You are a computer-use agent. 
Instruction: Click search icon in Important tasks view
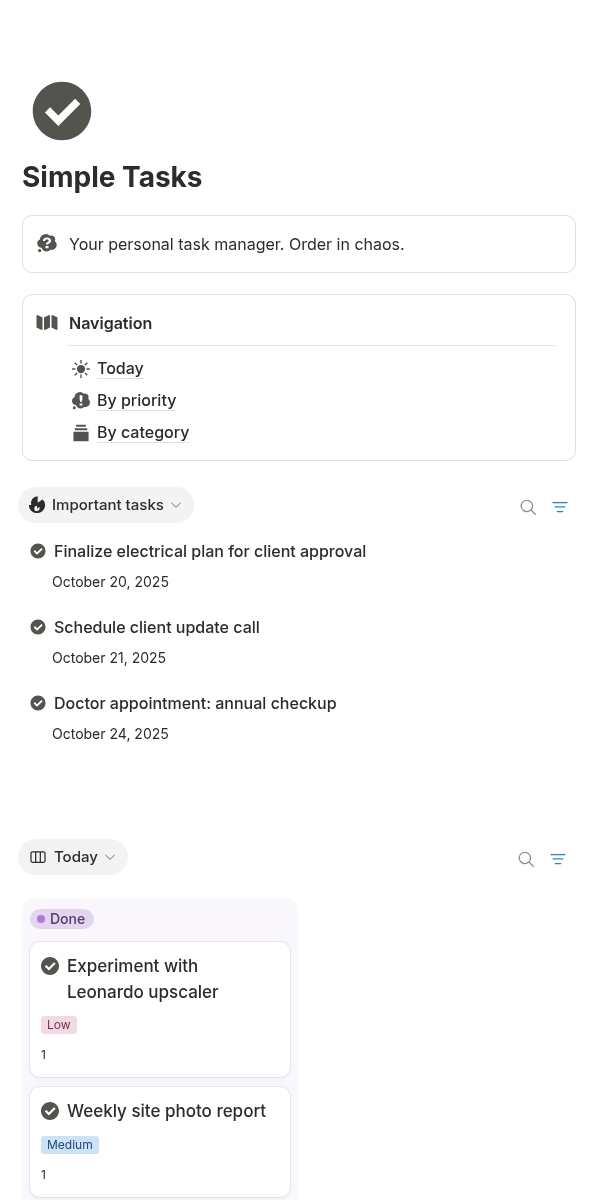[x=528, y=507]
